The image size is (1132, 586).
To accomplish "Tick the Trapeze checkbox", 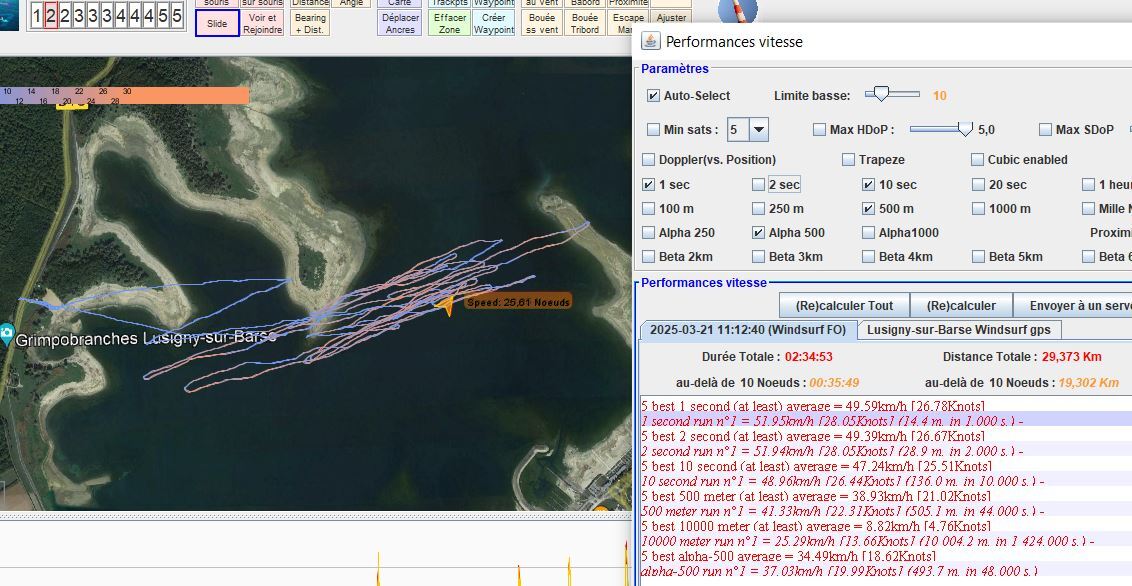I will (x=849, y=160).
